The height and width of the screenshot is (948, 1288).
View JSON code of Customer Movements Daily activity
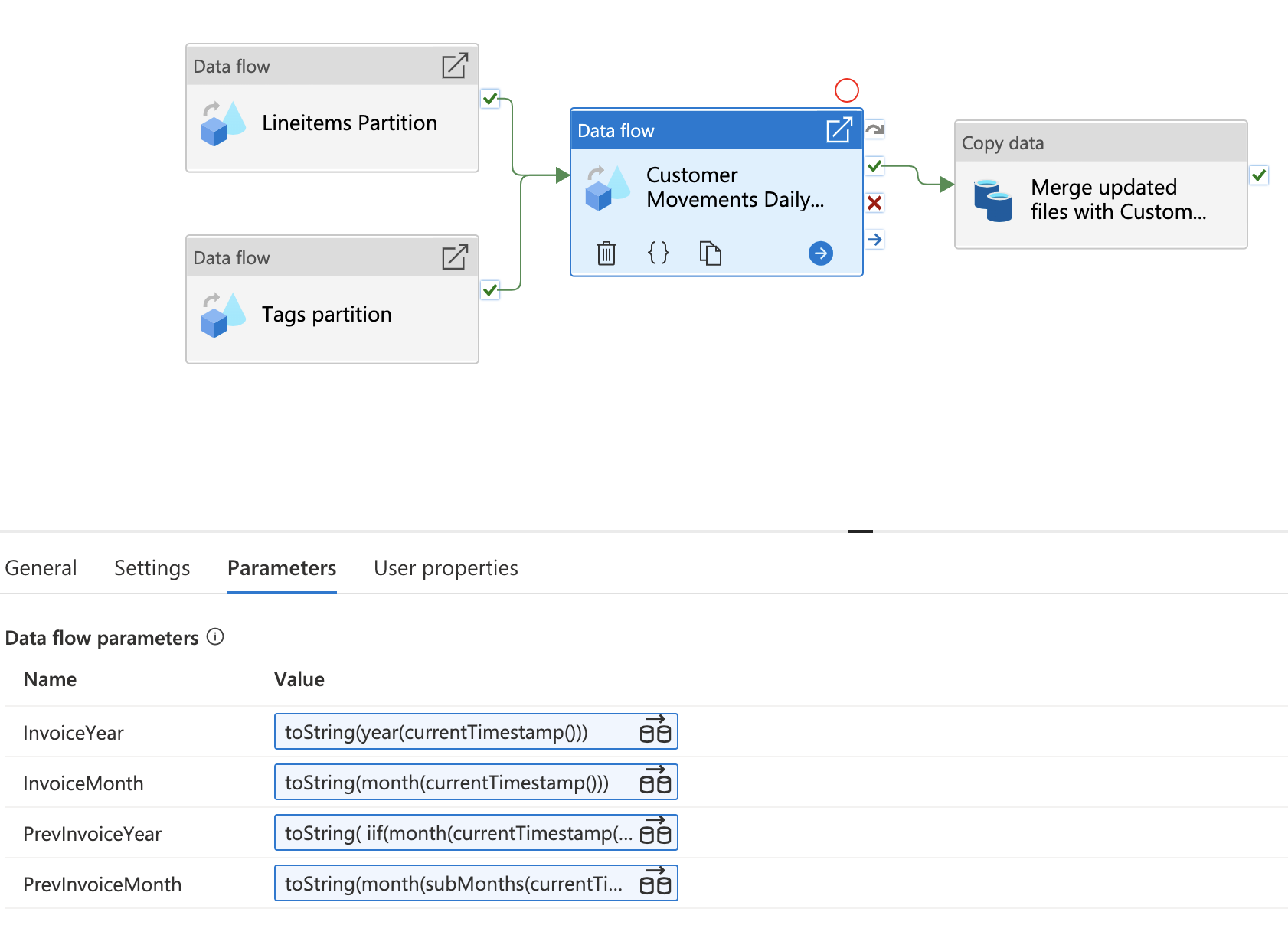(x=658, y=253)
